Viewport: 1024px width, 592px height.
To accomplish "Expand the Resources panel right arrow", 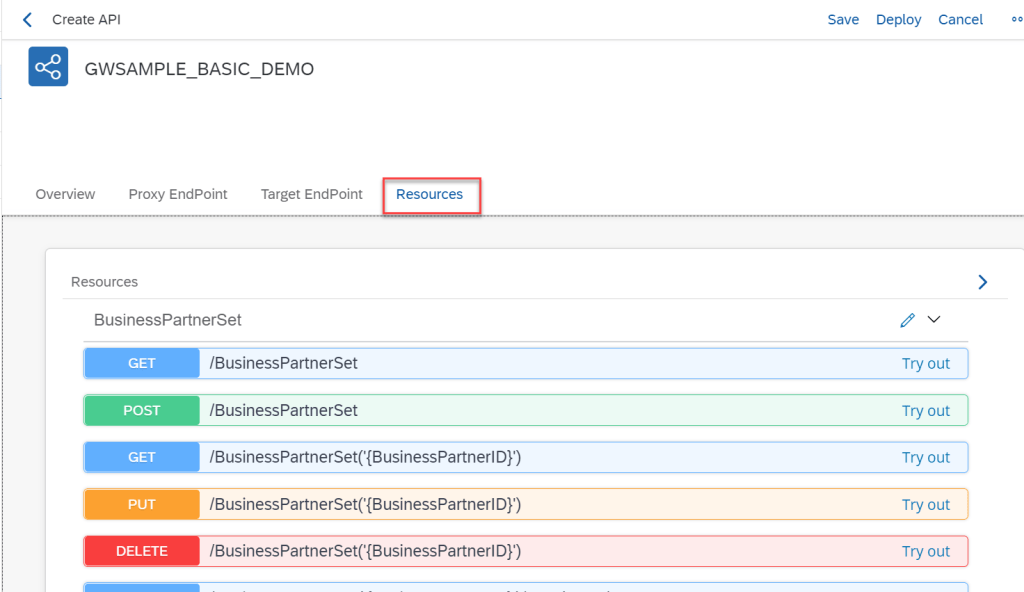I will 982,282.
